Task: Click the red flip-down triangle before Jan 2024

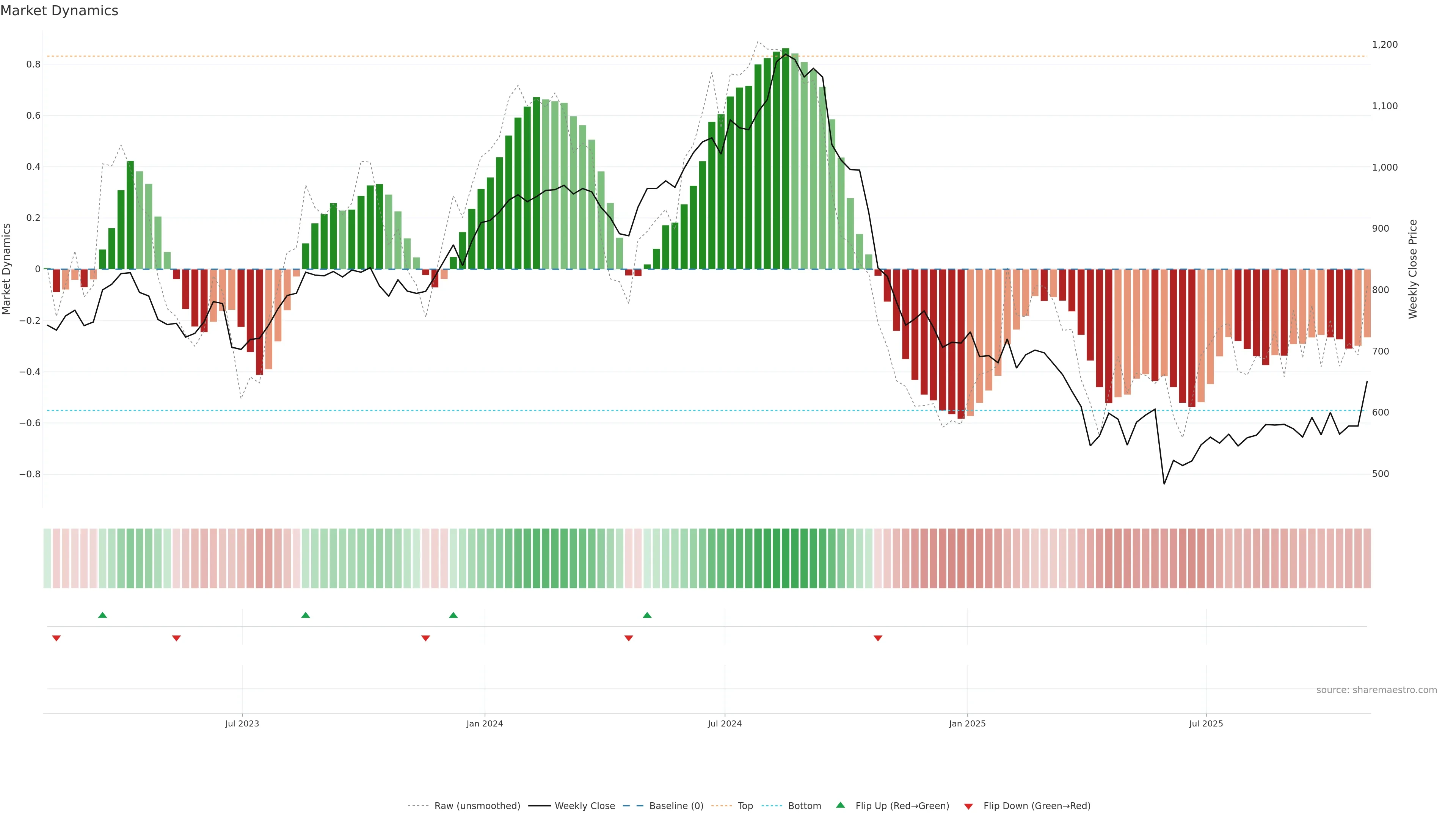Action: pyautogui.click(x=425, y=638)
